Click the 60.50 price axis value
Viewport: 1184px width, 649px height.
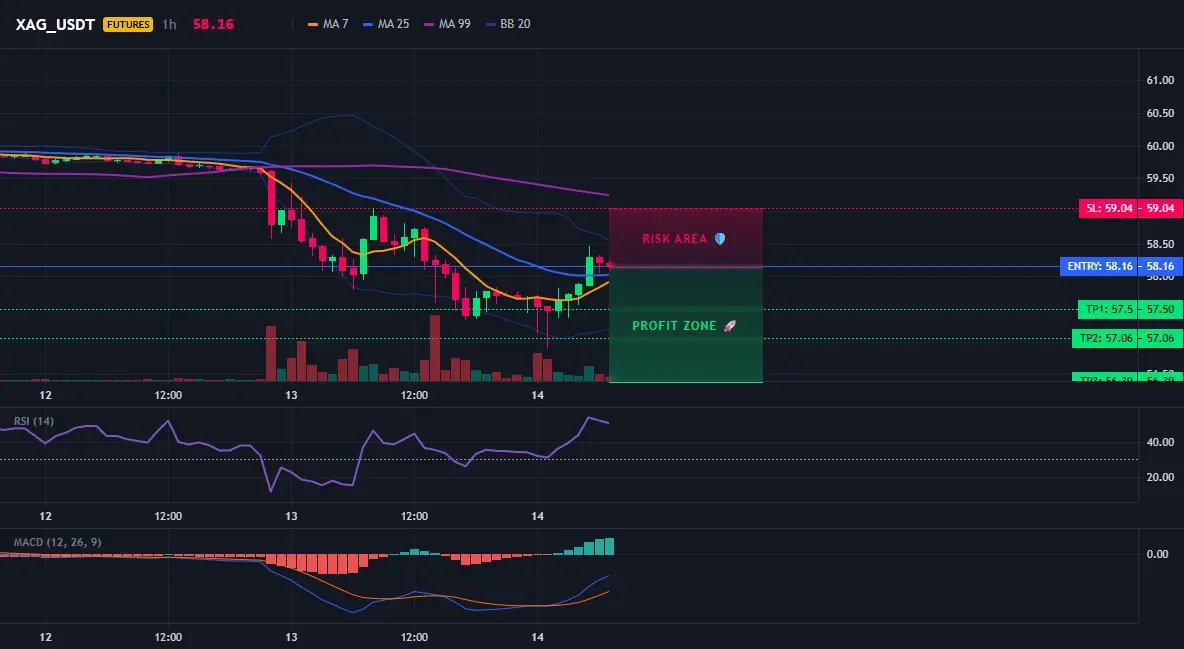[1160, 113]
